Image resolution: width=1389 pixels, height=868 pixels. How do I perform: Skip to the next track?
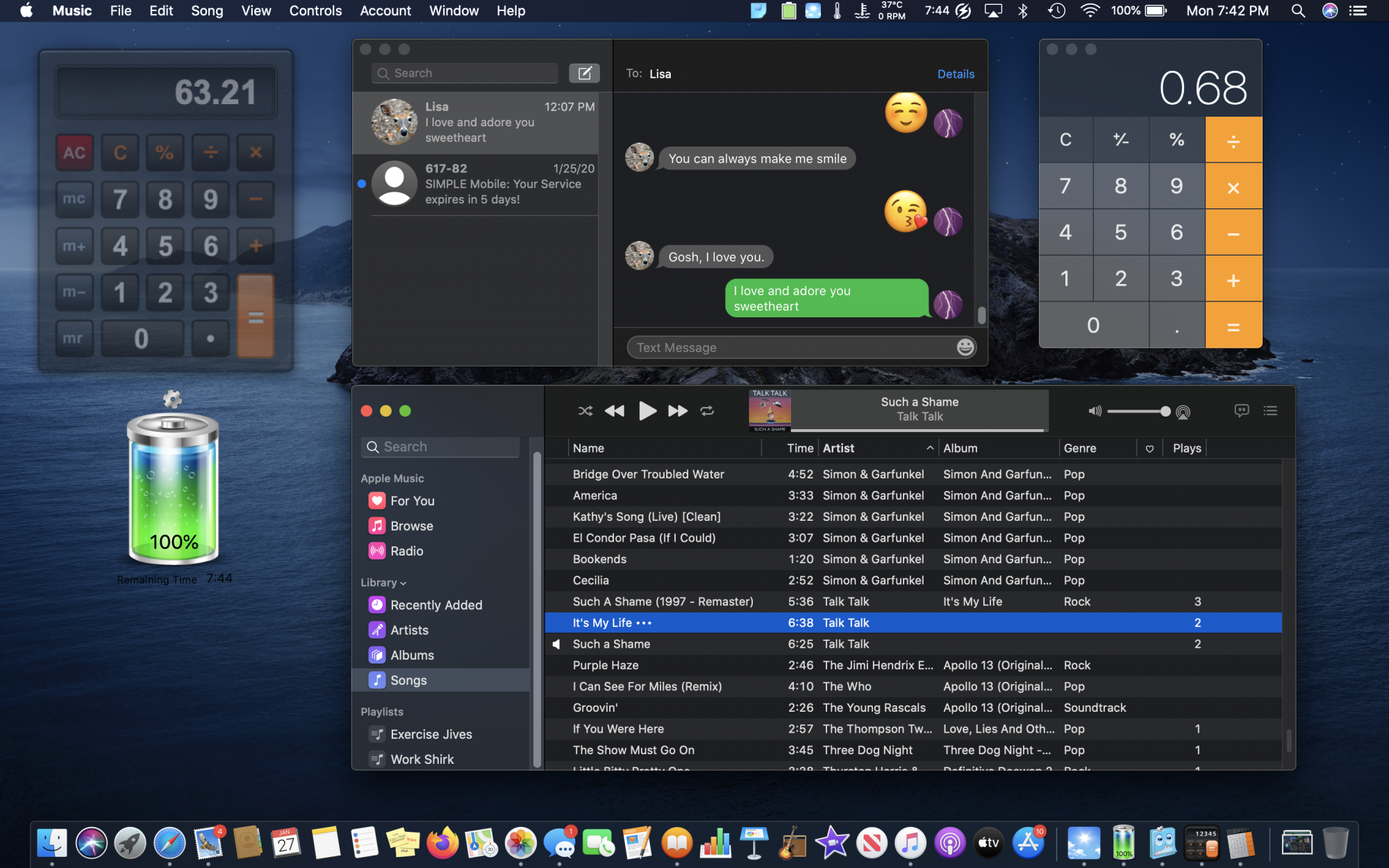point(677,411)
